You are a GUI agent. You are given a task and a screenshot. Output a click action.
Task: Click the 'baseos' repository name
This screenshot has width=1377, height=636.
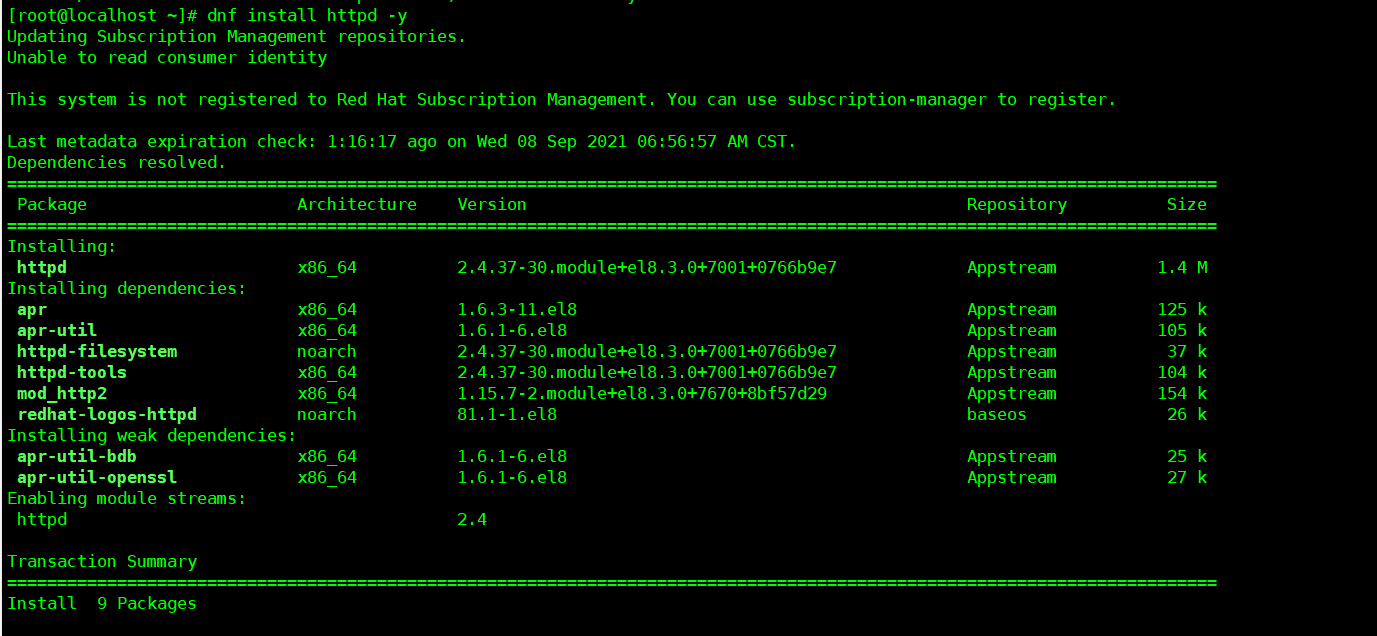997,415
